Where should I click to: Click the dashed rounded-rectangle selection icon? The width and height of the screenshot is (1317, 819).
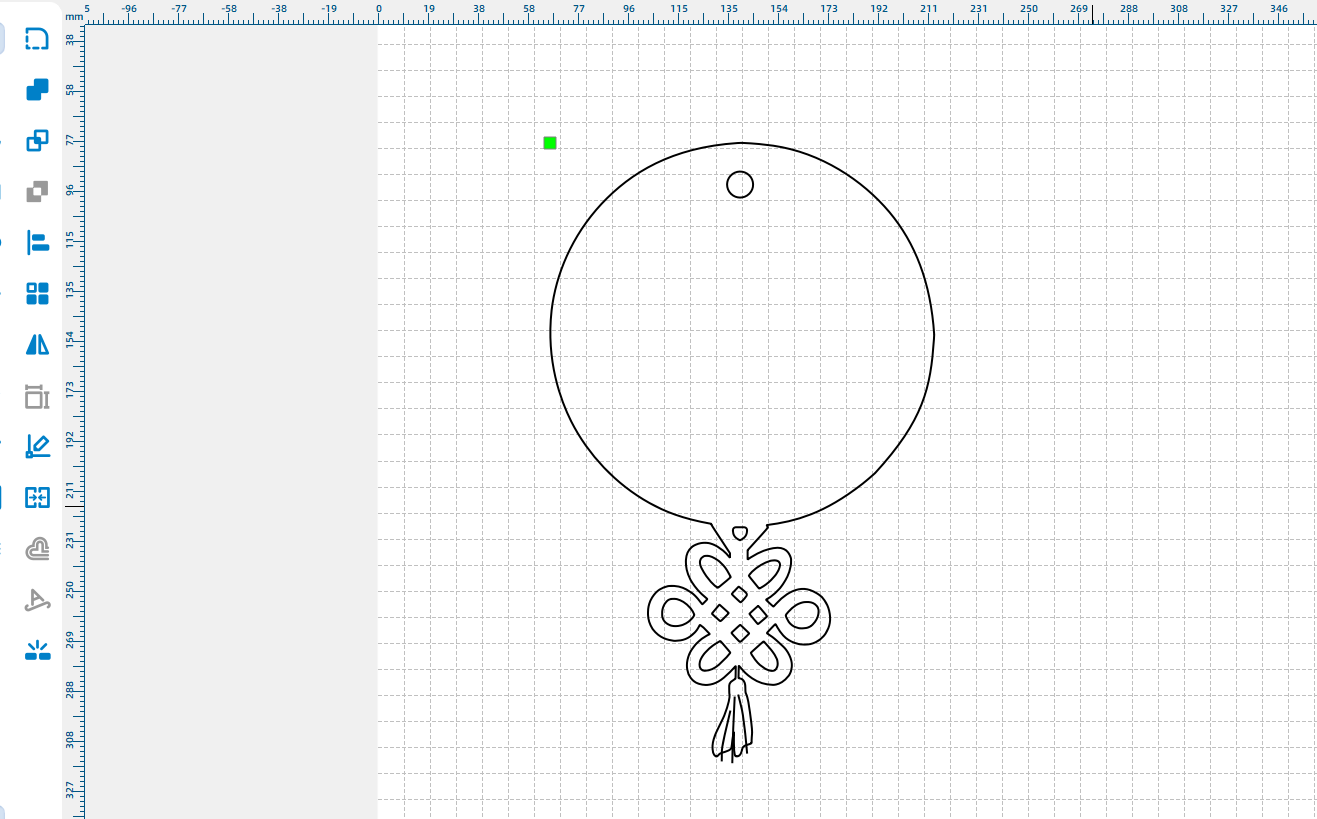(x=37, y=39)
